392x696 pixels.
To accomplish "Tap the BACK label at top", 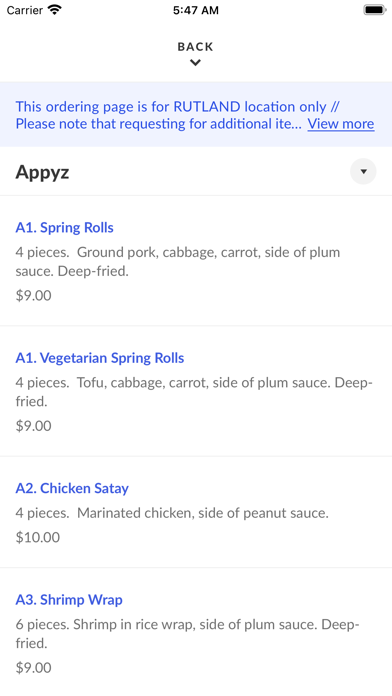I will tap(195, 47).
